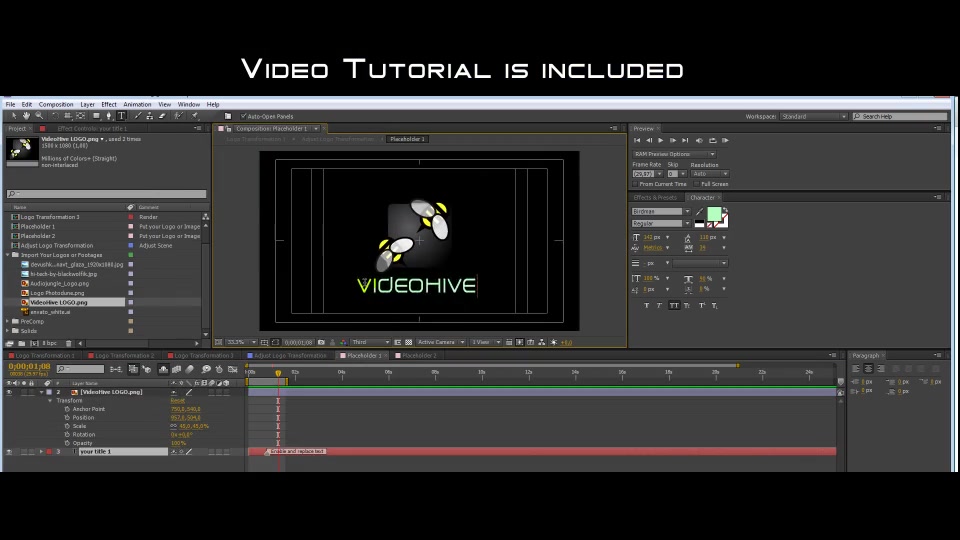This screenshot has width=960, height=540.
Task: Click the Loop options icon in Preview
Action: [713, 141]
